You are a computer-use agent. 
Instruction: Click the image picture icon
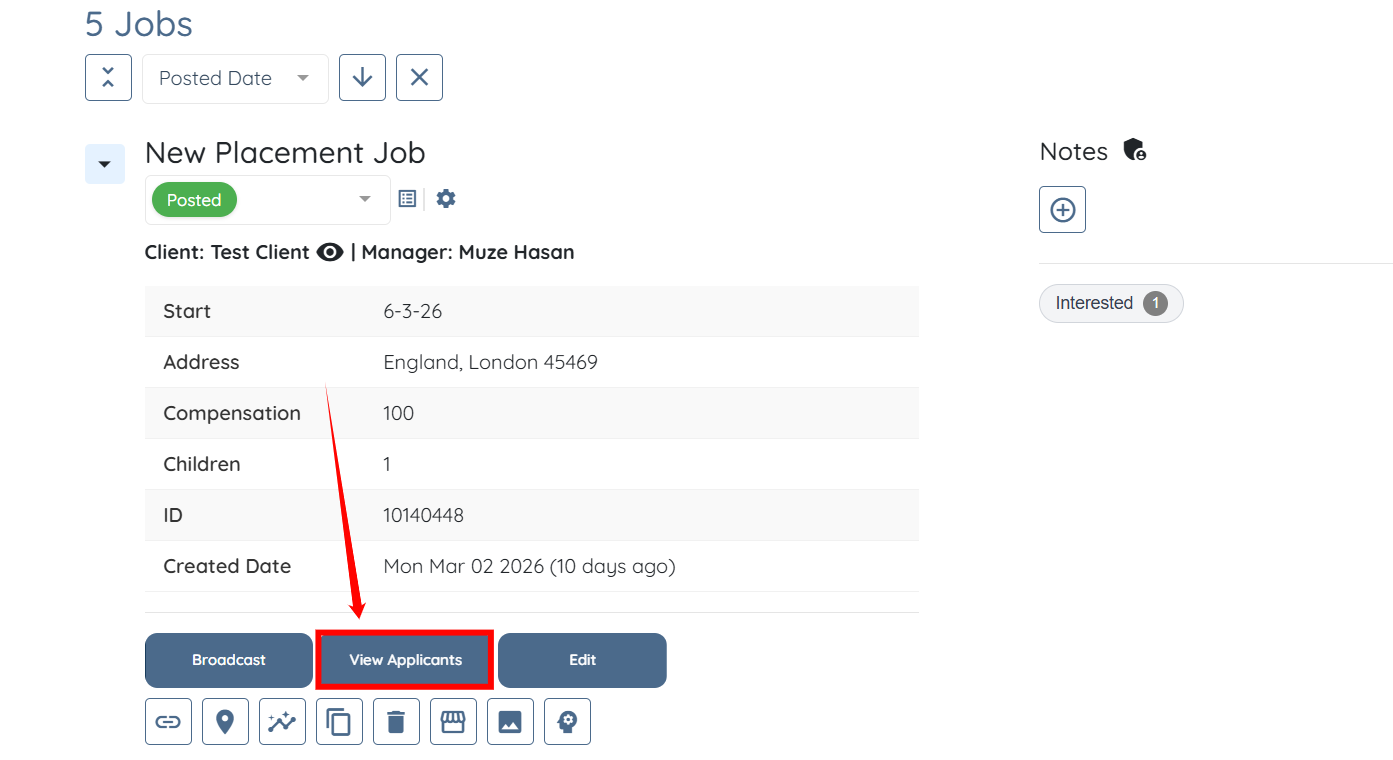pos(510,721)
